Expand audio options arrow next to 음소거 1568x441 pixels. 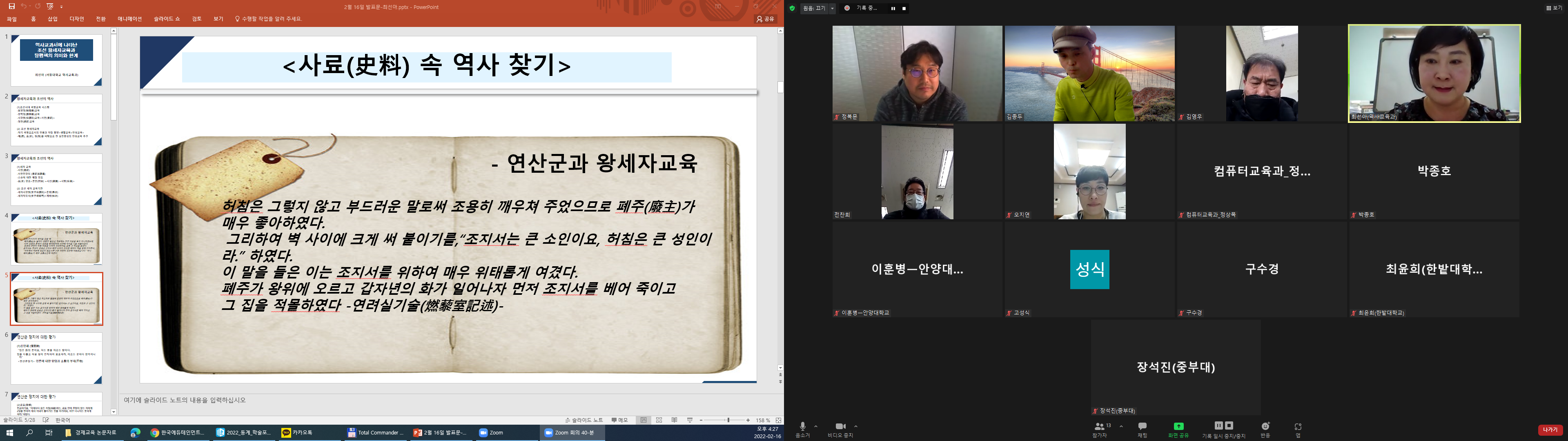[x=816, y=426]
